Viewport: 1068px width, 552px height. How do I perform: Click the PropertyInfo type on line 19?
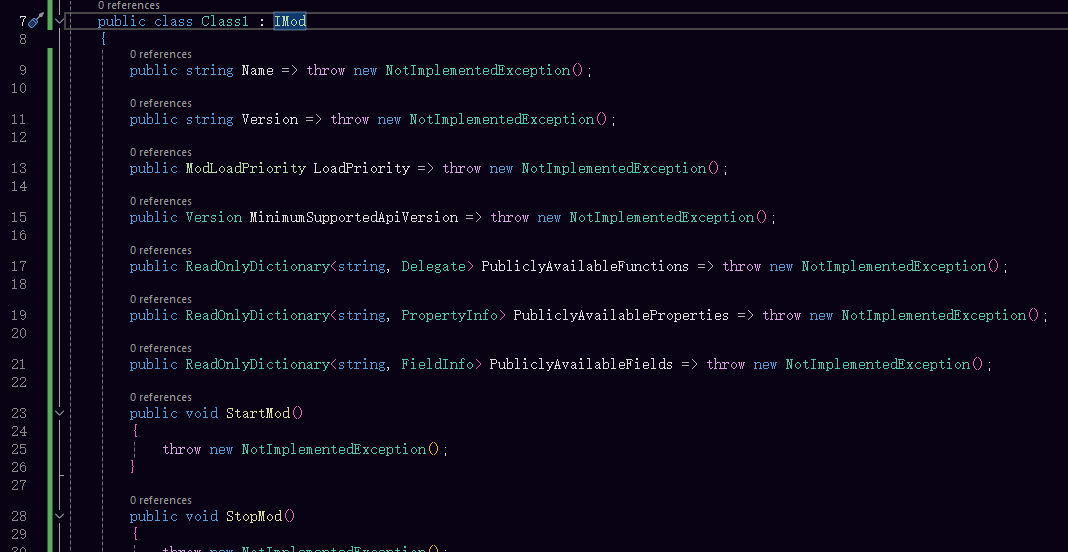[x=449, y=316]
